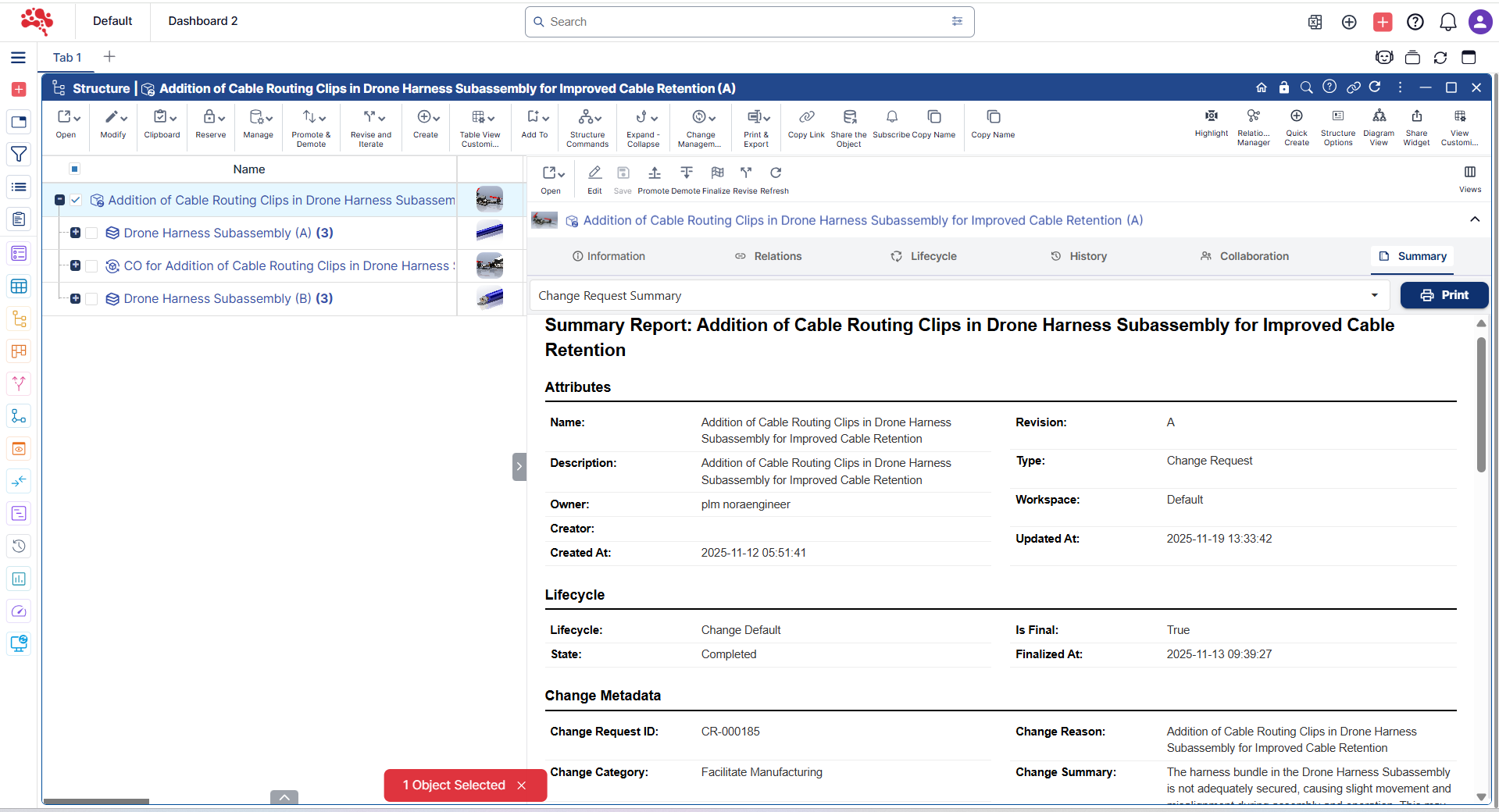The image size is (1499, 812).
Task: Dismiss the 1 Object Selected badge
Action: pos(522,785)
